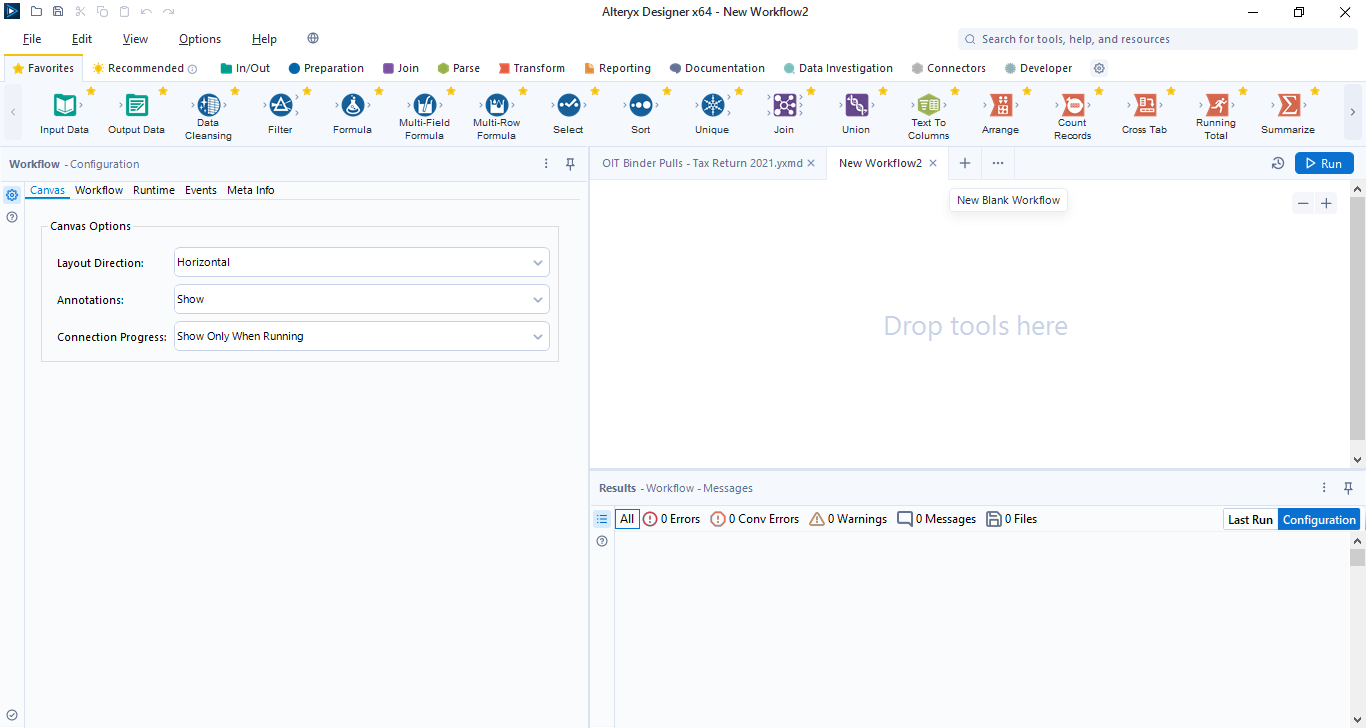The width and height of the screenshot is (1366, 728).
Task: Select the Multi-Row Formula tool
Action: pos(496,116)
